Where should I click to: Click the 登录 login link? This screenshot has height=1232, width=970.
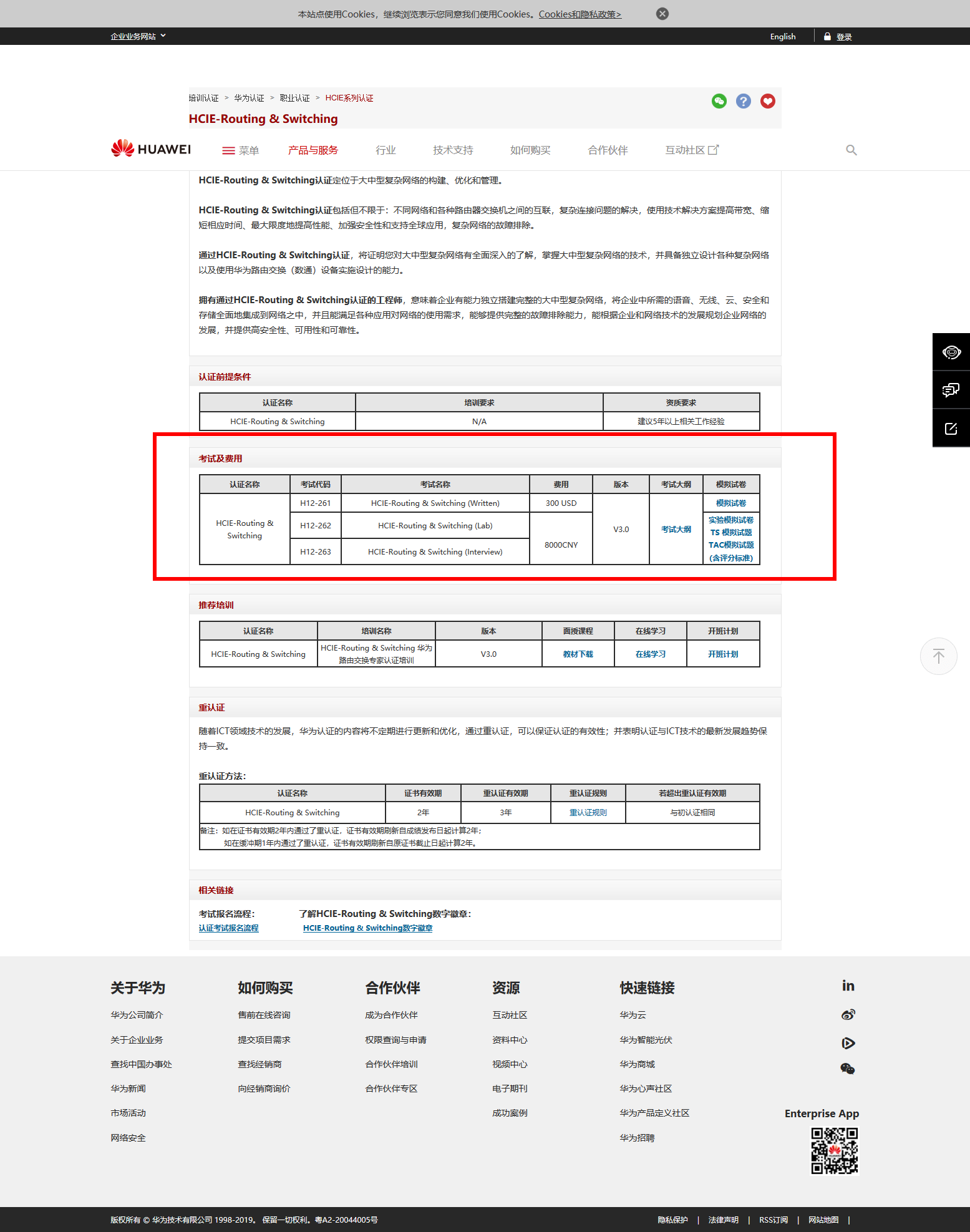[x=844, y=37]
